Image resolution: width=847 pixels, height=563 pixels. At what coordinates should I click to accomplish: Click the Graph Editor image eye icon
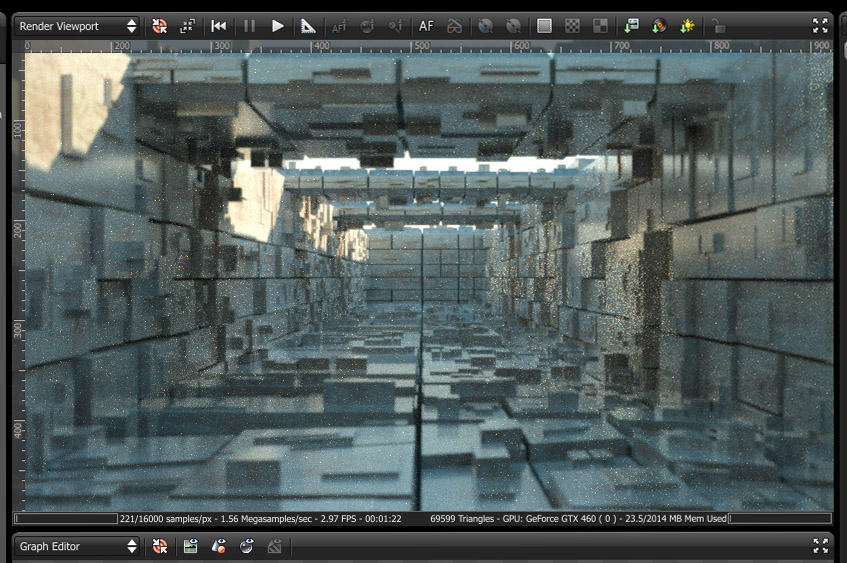(x=190, y=546)
